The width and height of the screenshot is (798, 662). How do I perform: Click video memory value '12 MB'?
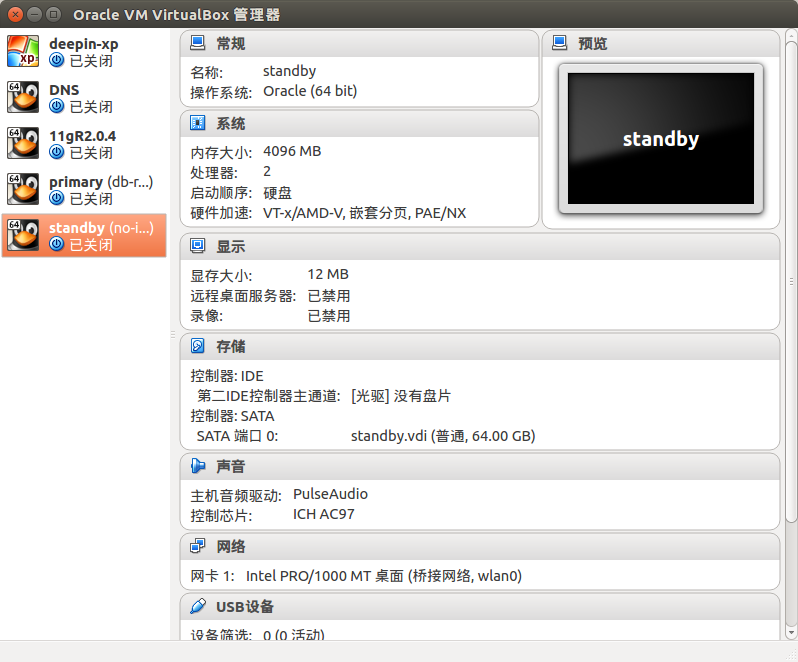(328, 274)
